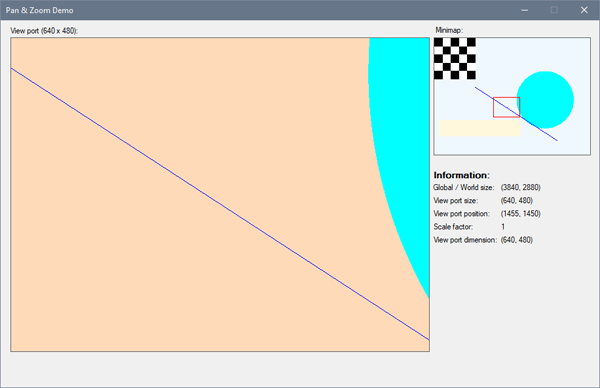Click the Information heading
This screenshot has height=388, width=600.
click(461, 175)
